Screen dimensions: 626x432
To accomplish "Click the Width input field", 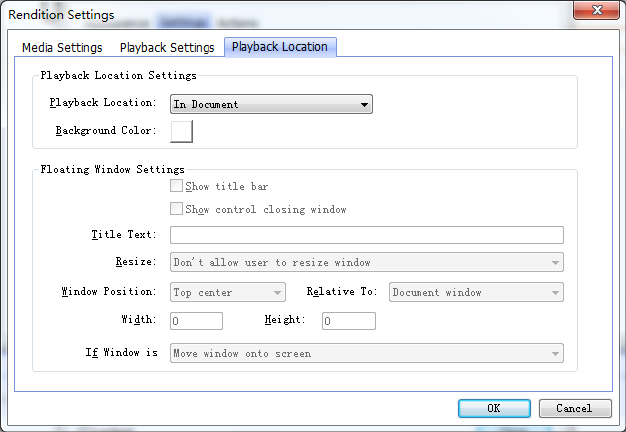I will pos(196,321).
